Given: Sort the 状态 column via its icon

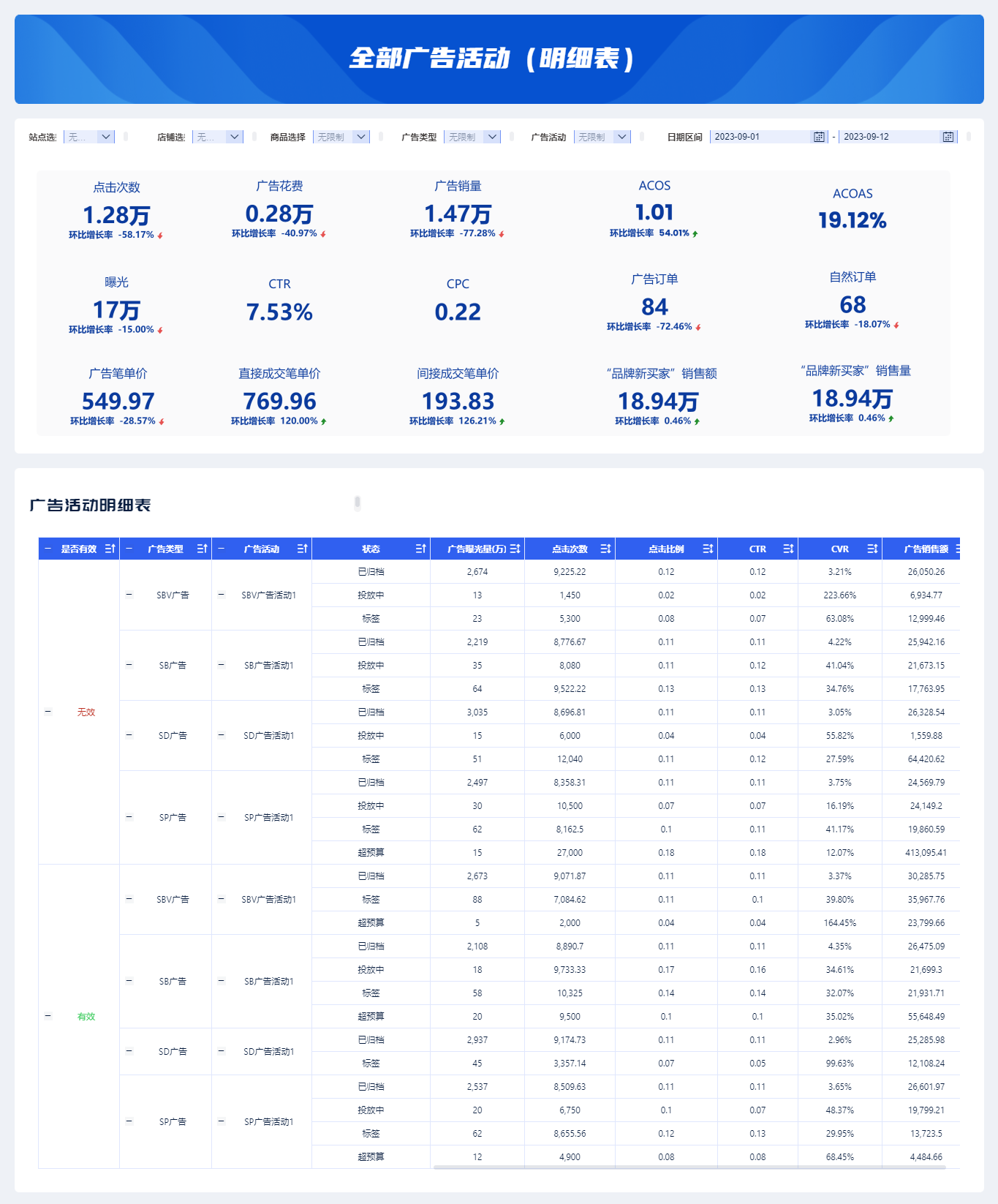Looking at the screenshot, I should [421, 549].
